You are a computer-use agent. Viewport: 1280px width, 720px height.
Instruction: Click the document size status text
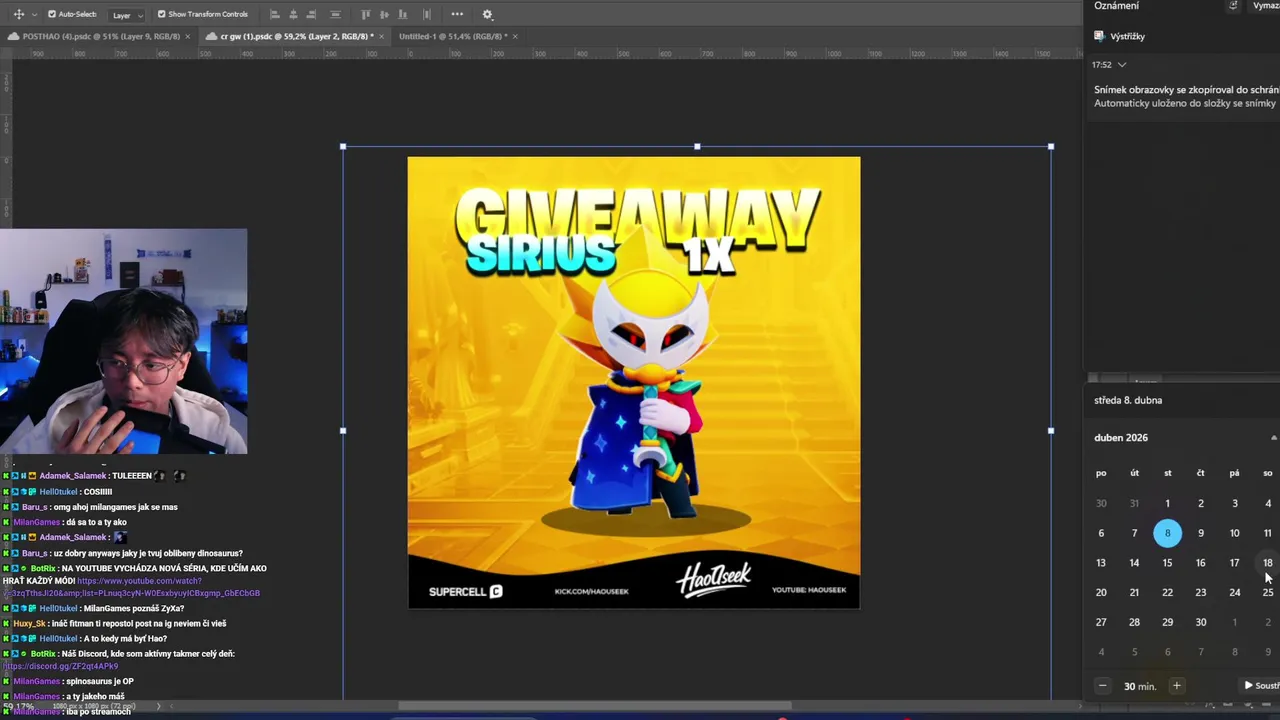92,707
